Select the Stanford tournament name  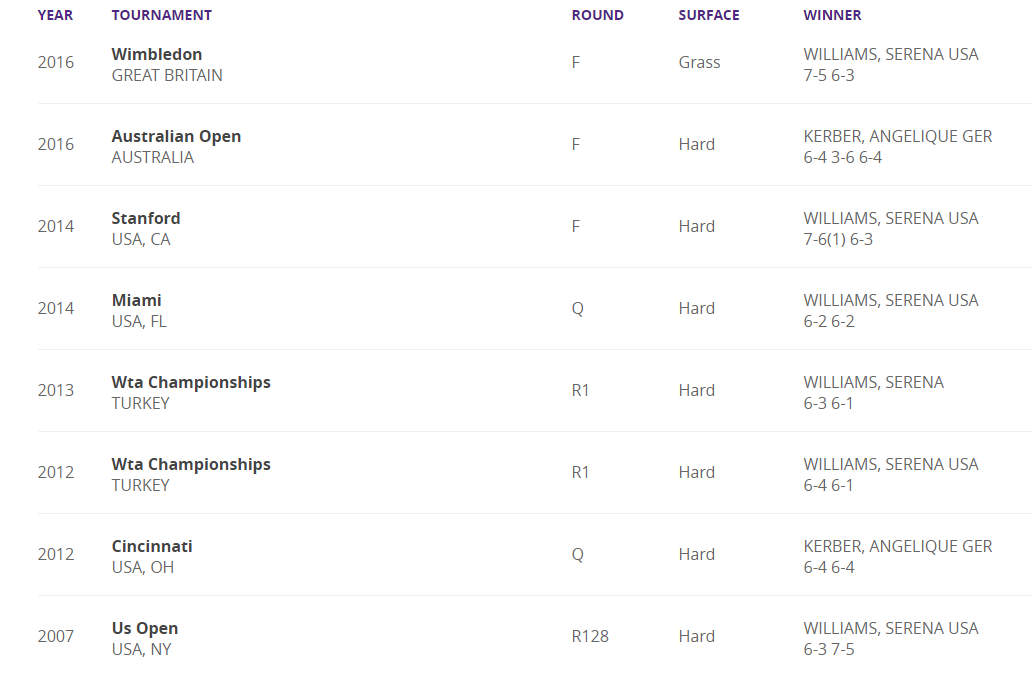tap(146, 218)
